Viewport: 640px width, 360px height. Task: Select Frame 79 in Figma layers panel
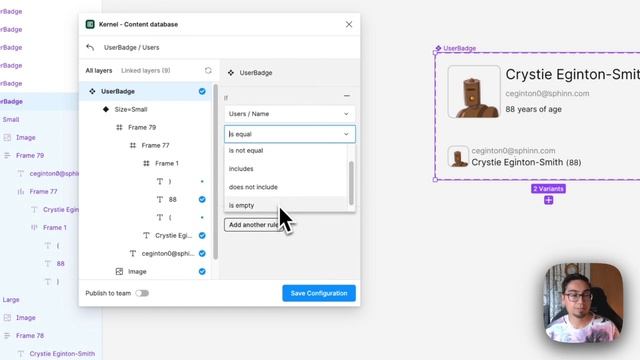[30, 156]
